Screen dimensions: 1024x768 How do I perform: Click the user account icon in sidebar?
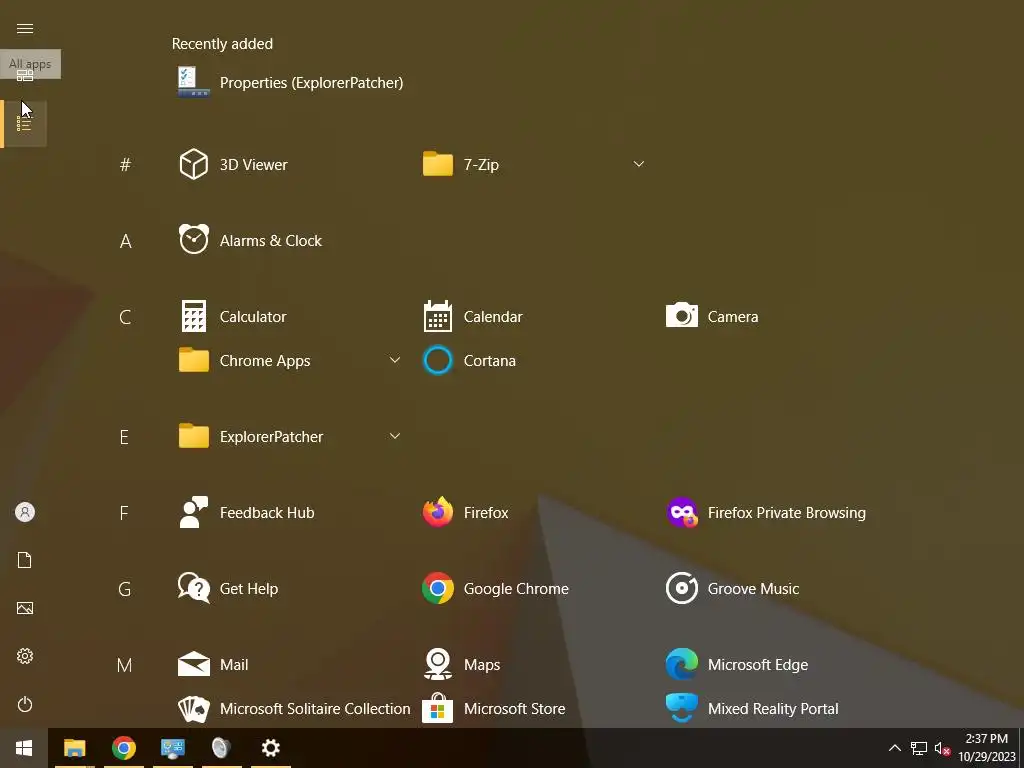[25, 512]
